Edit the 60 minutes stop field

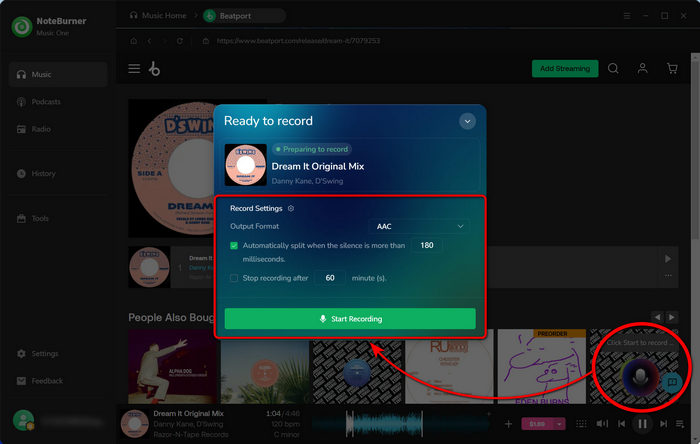click(330, 278)
